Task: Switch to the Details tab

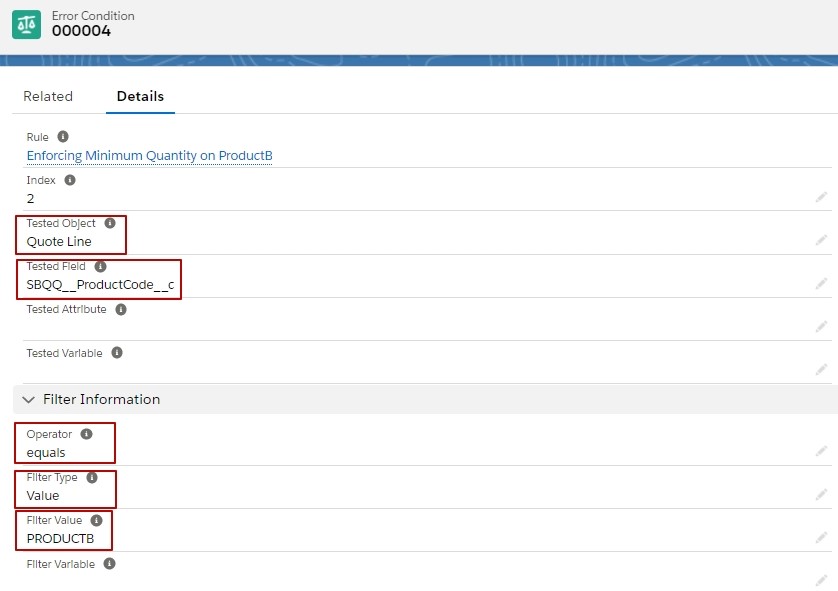Action: tap(140, 96)
